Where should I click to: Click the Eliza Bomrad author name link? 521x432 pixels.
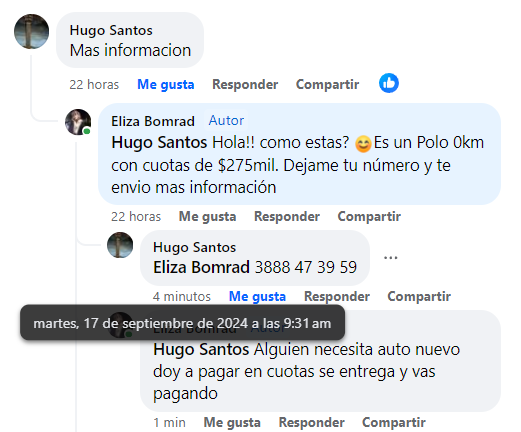(x=153, y=121)
